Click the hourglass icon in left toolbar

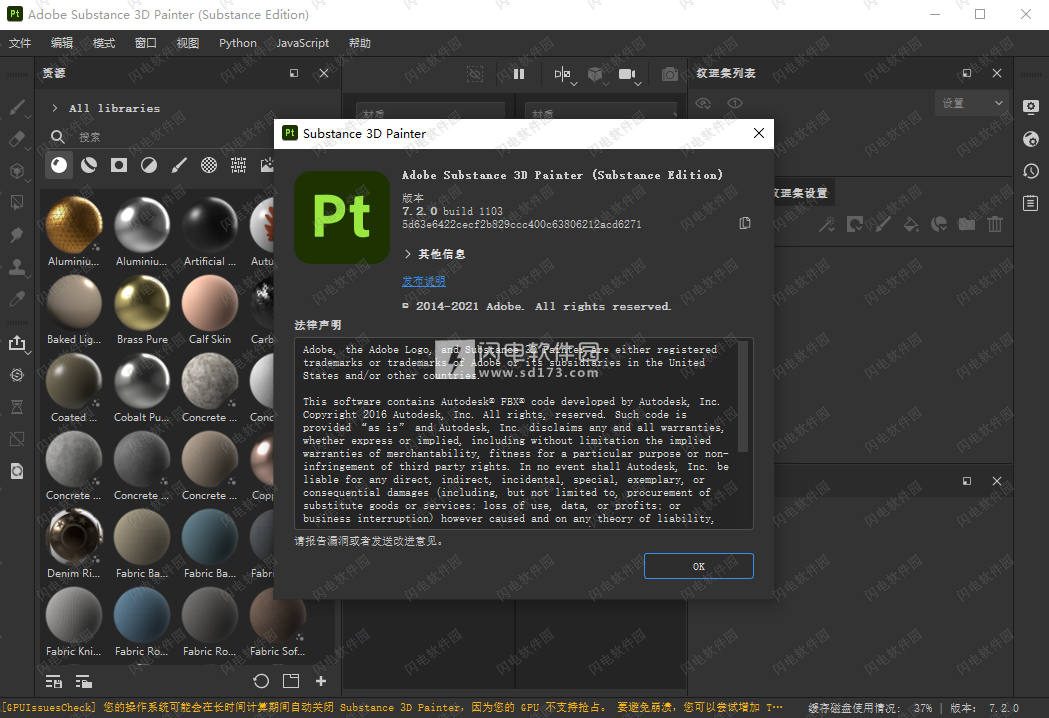17,407
